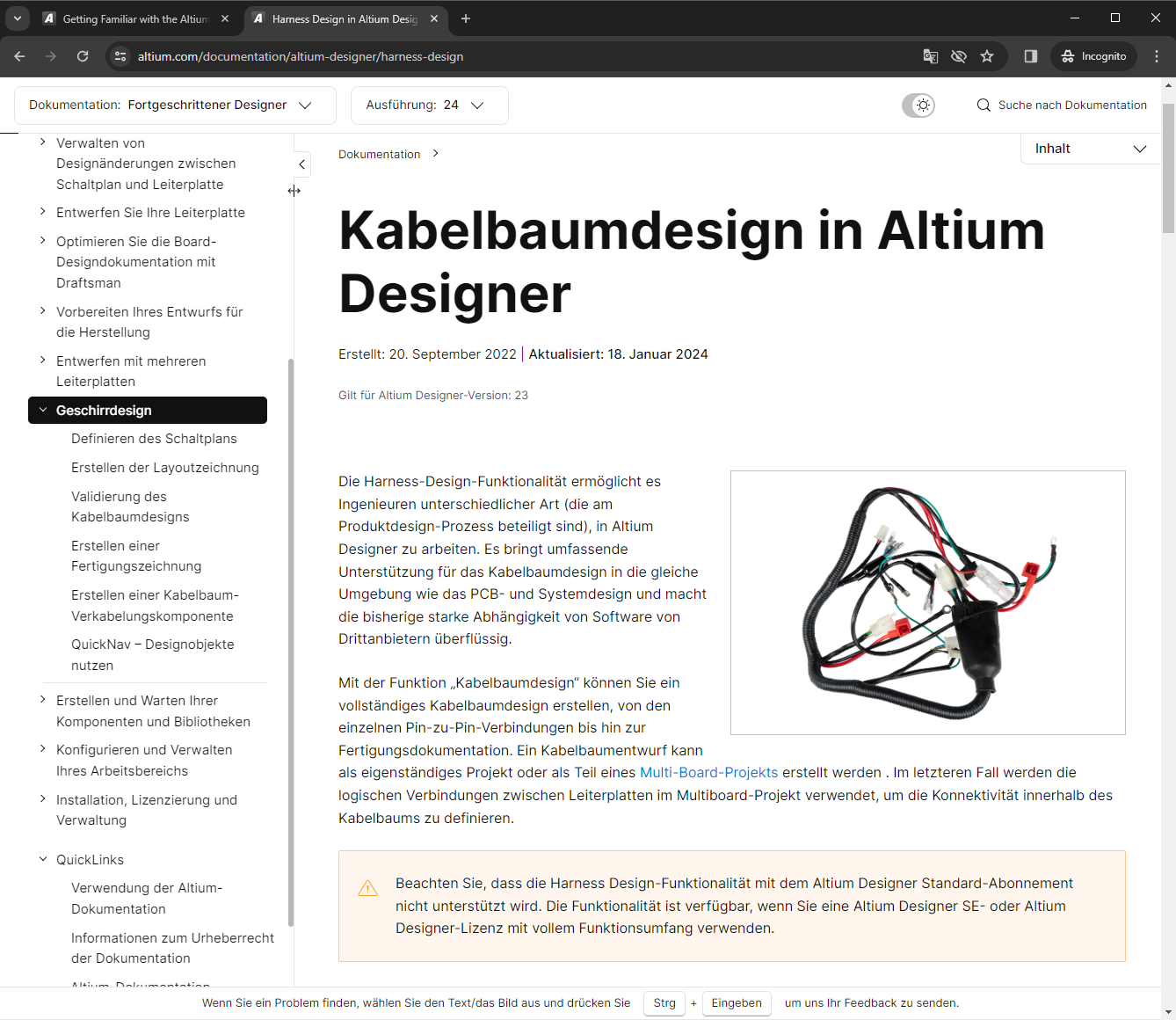The width and height of the screenshot is (1176, 1020).
Task: Close the Getting Familiar with the Altium tab
Action: (225, 18)
